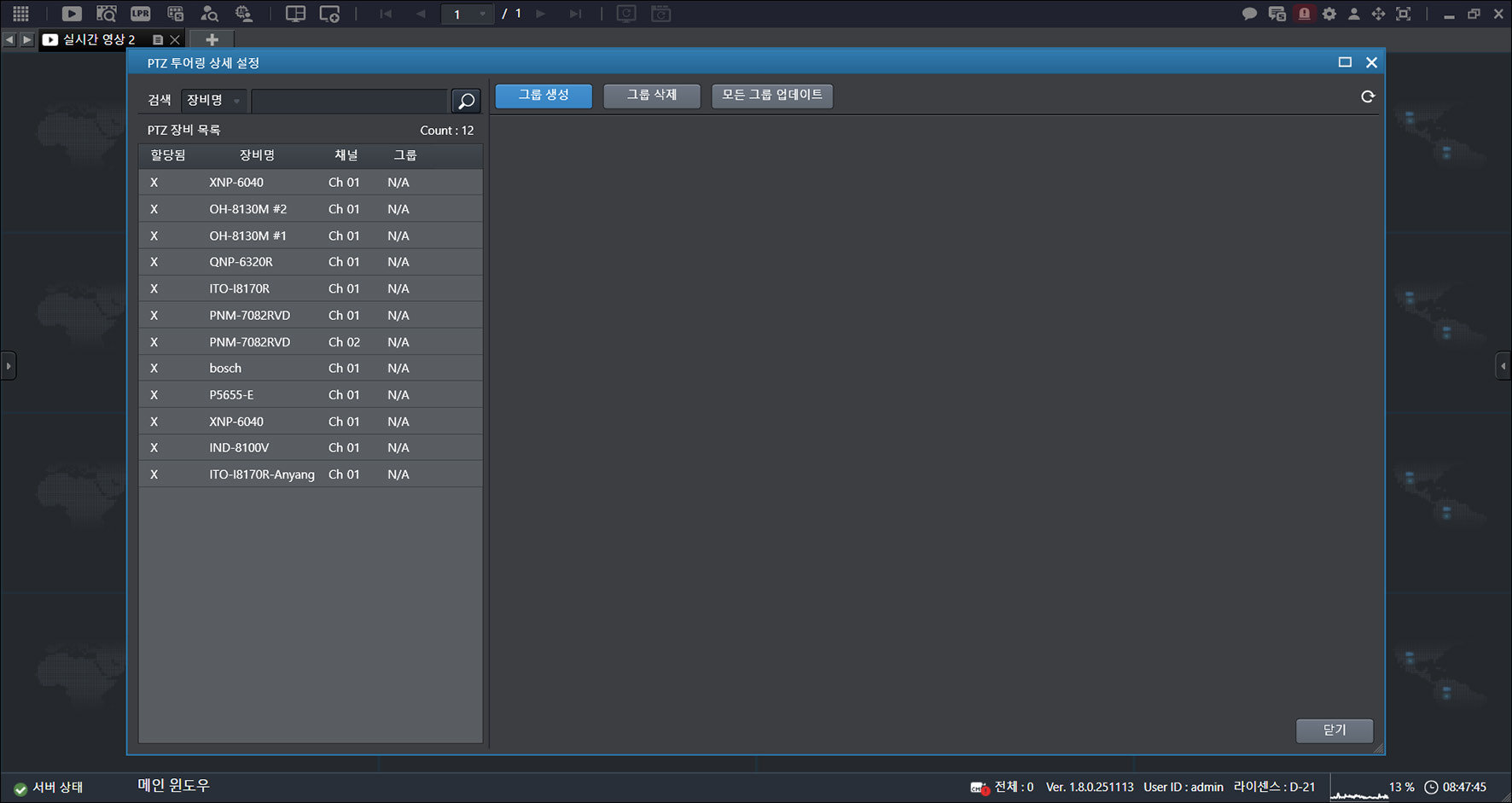Image resolution: width=1512 pixels, height=803 pixels.
Task: Click the refresh icon in the PTZ dialog
Action: click(x=1368, y=96)
